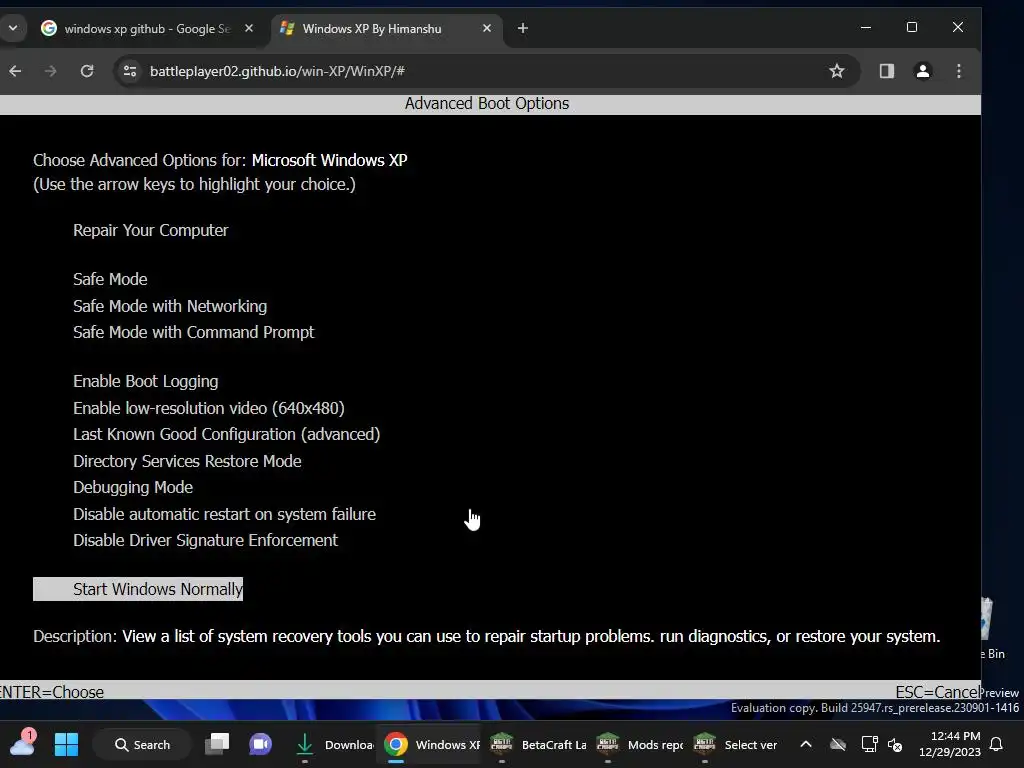The height and width of the screenshot is (768, 1024).
Task: Close the Windows XP By Himanshu tab
Action: tap(487, 28)
